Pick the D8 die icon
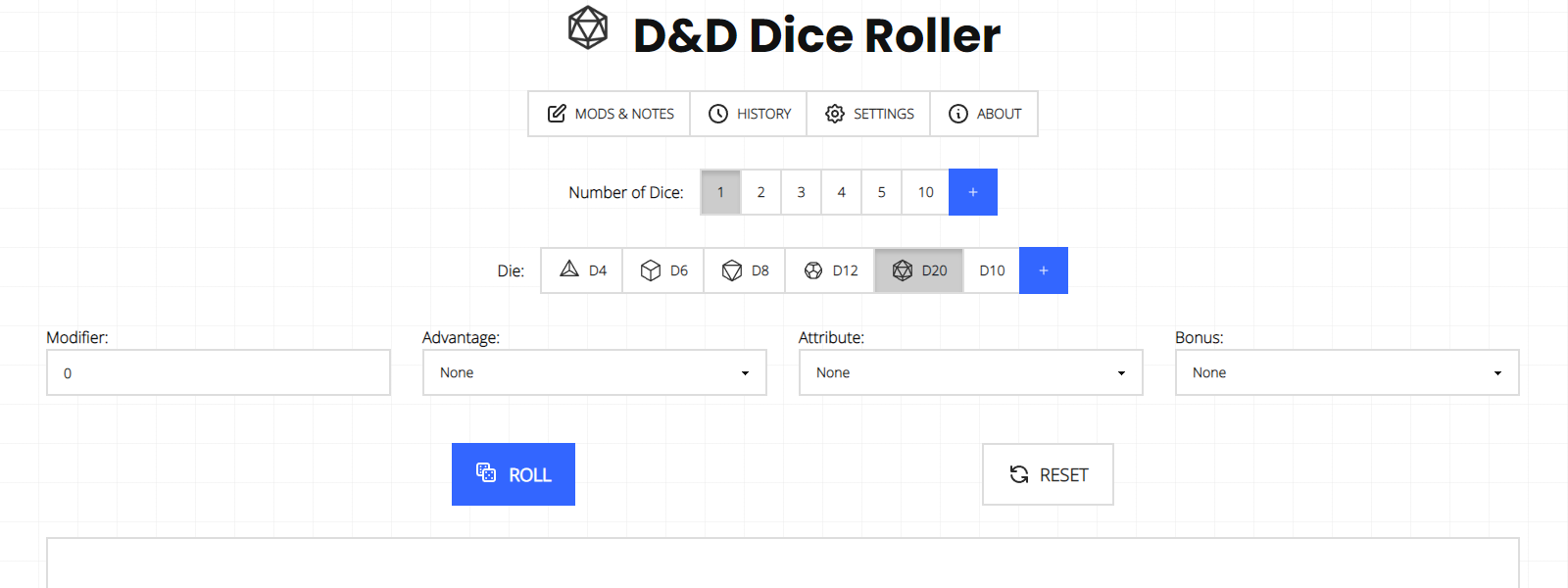 click(745, 270)
